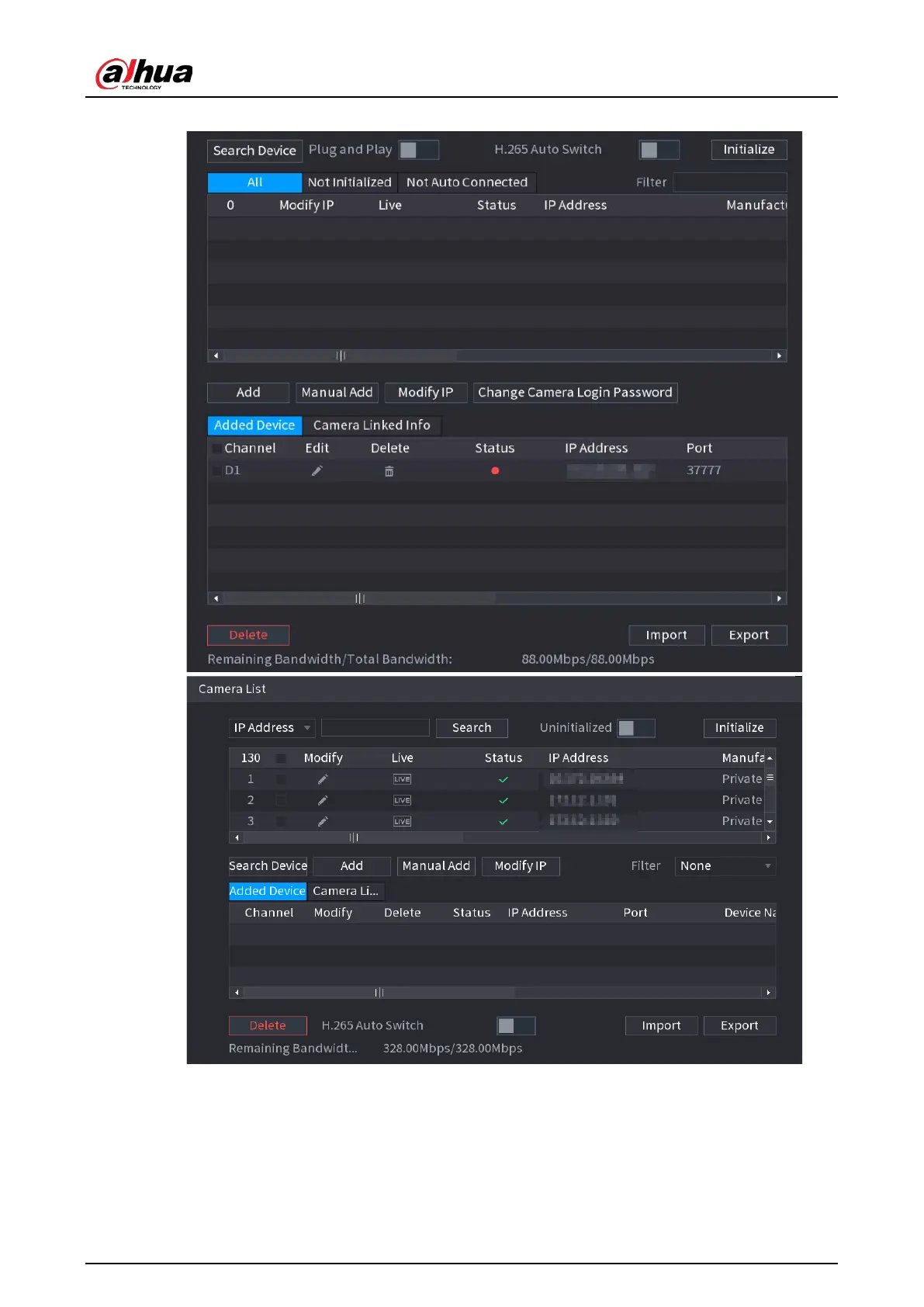Click the Camera List window title
This screenshot has height=1307, width=924.
(232, 689)
